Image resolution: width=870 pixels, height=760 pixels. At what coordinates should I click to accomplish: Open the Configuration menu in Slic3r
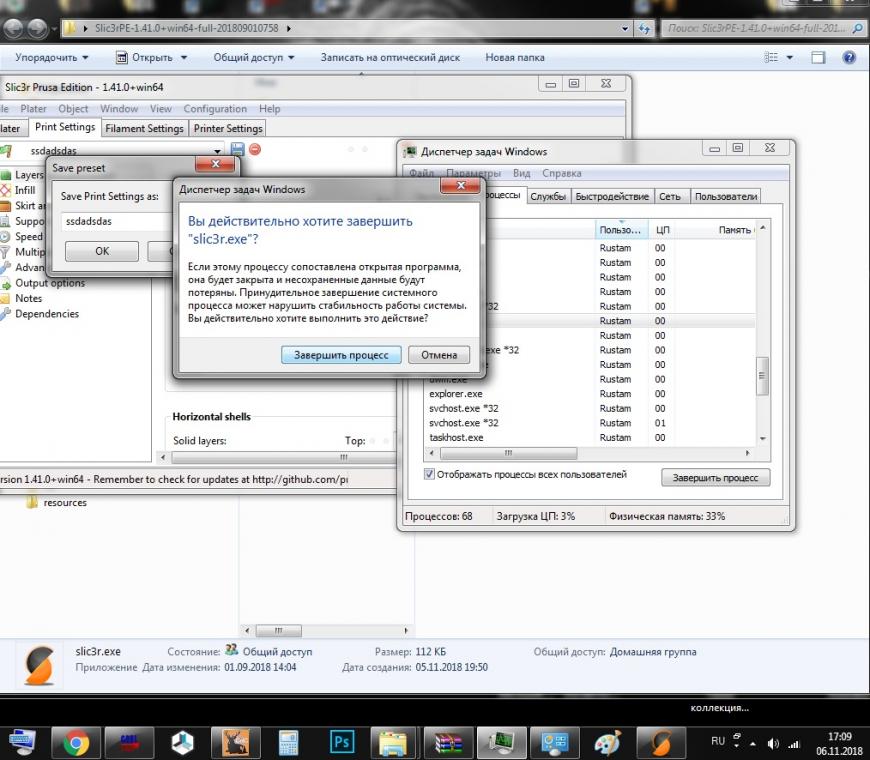tap(215, 109)
